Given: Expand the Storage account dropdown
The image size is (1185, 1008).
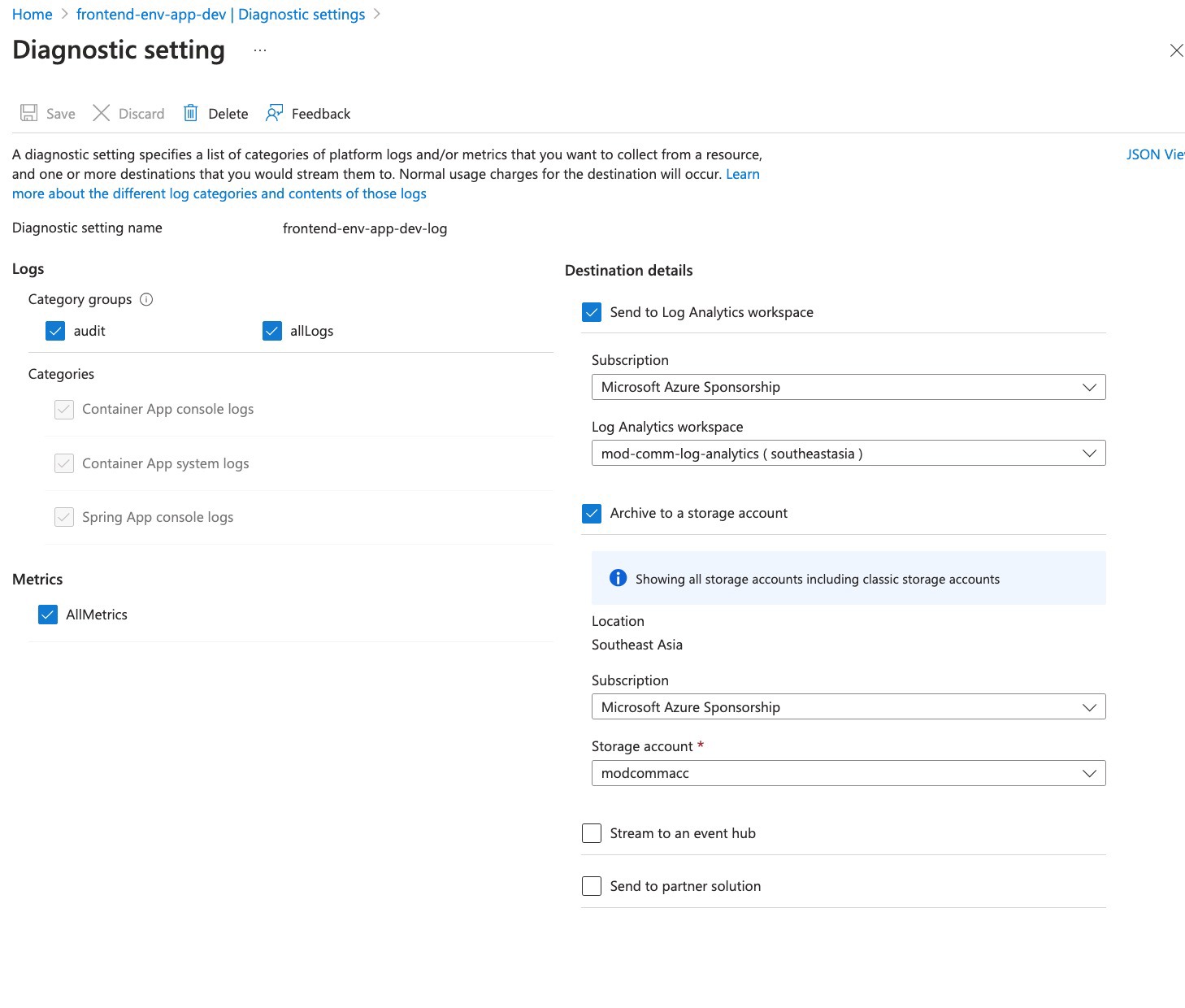Looking at the screenshot, I should (x=848, y=773).
